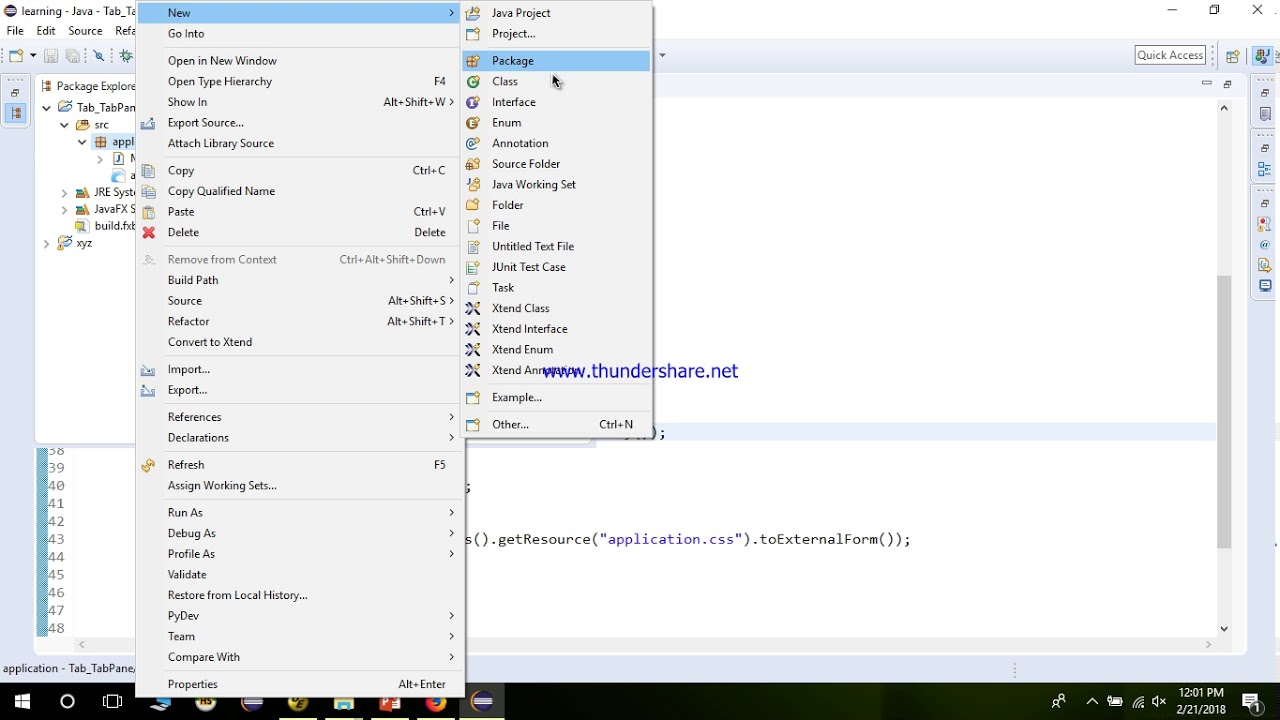This screenshot has height=720, width=1280.
Task: Click Export Source... menu entry
Action: 299,123
